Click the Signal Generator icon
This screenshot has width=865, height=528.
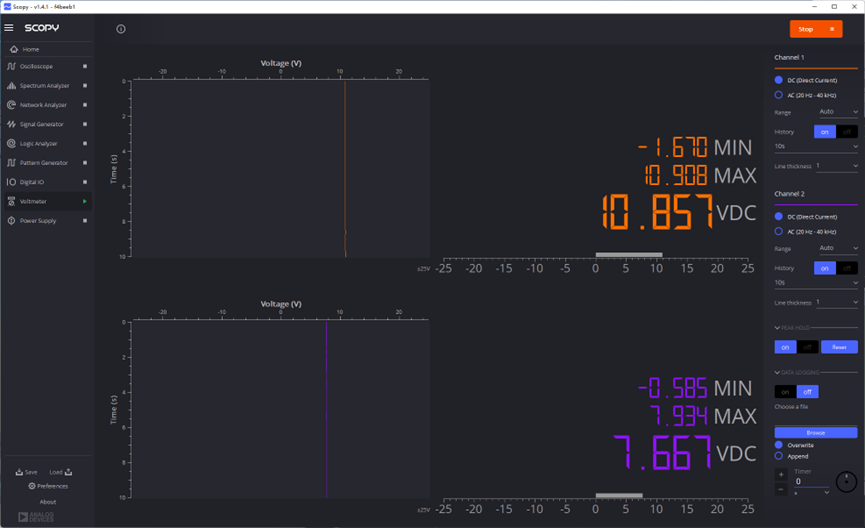[x=11, y=124]
